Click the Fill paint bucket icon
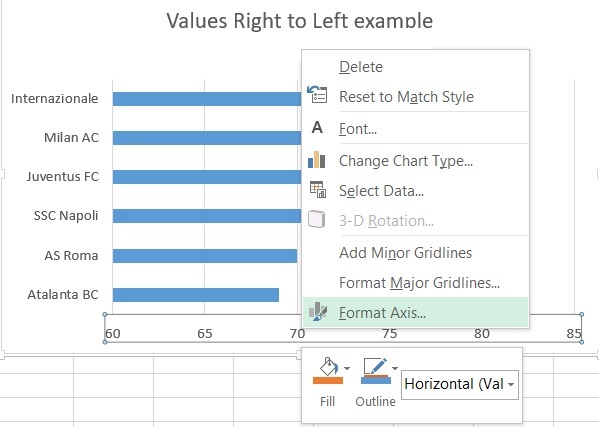The height and width of the screenshot is (427, 599). [x=328, y=367]
